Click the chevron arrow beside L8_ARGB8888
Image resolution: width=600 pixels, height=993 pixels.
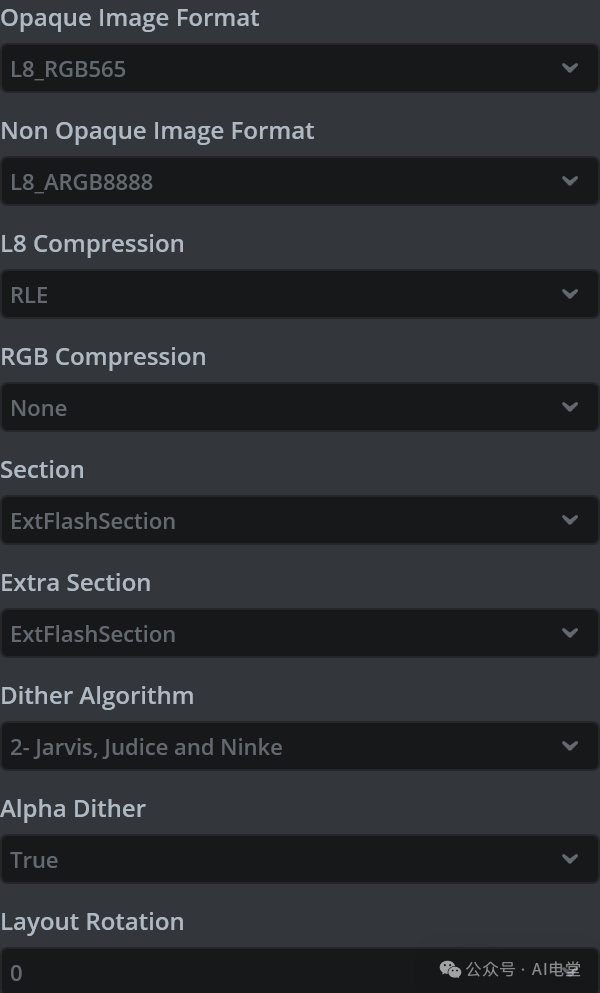click(x=570, y=182)
